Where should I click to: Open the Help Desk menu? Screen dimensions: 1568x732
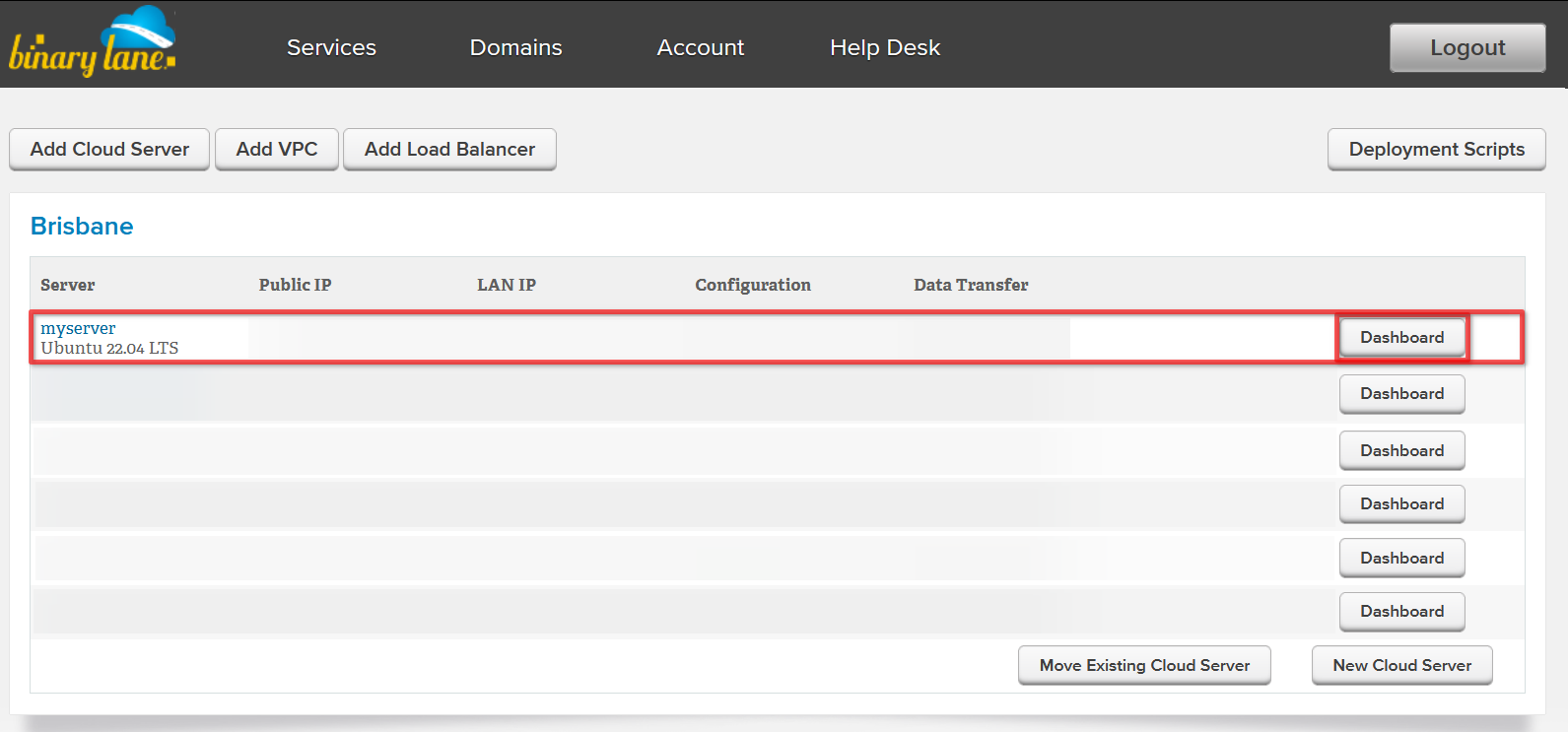885,47
